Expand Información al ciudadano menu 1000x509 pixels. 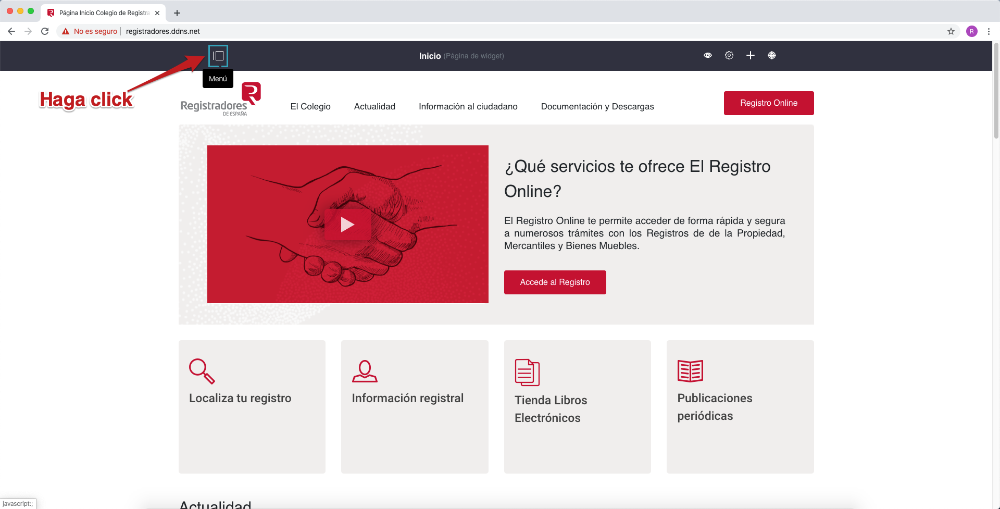(468, 106)
